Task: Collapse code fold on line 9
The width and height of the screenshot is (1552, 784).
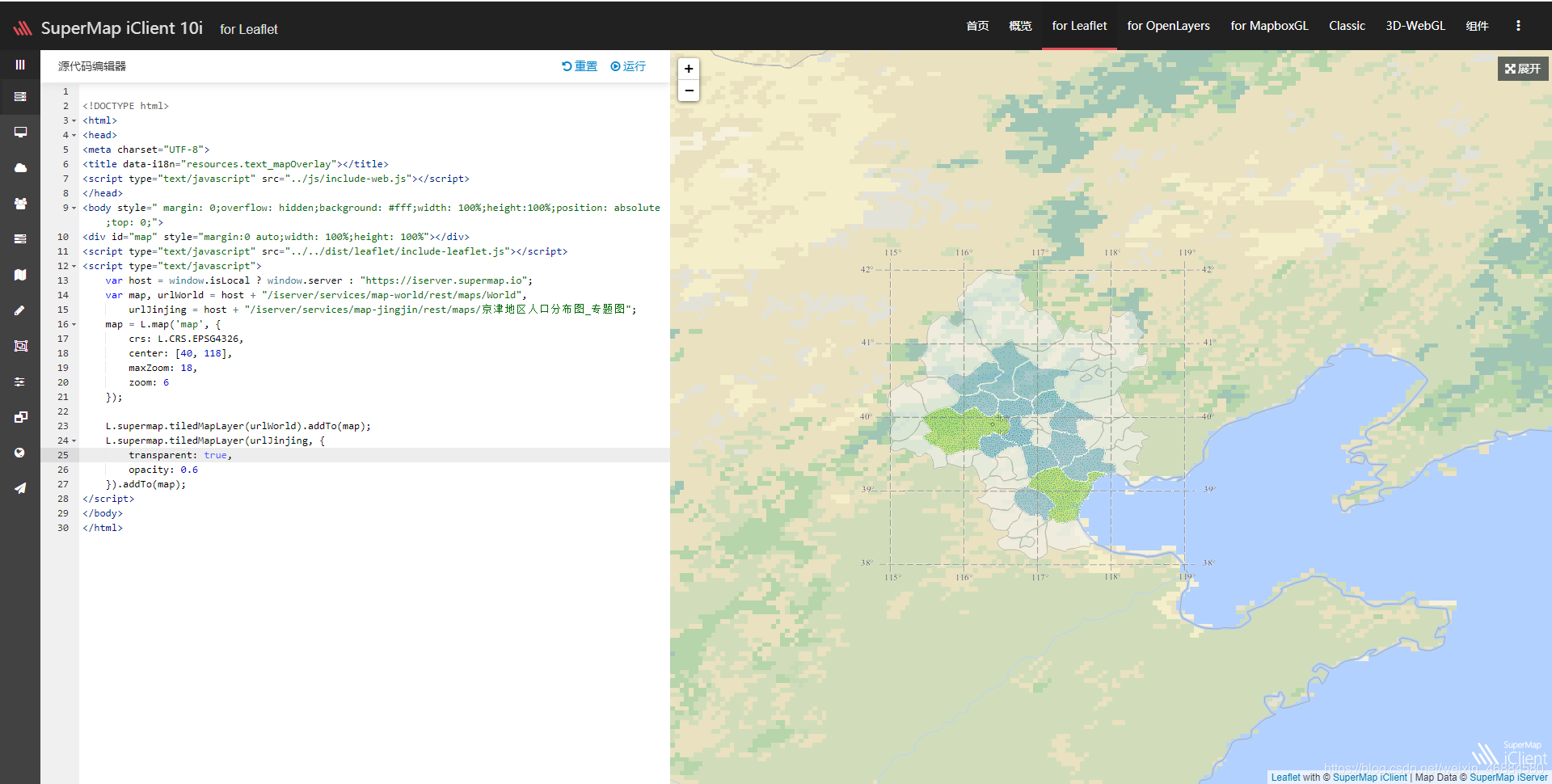Action: [74, 208]
